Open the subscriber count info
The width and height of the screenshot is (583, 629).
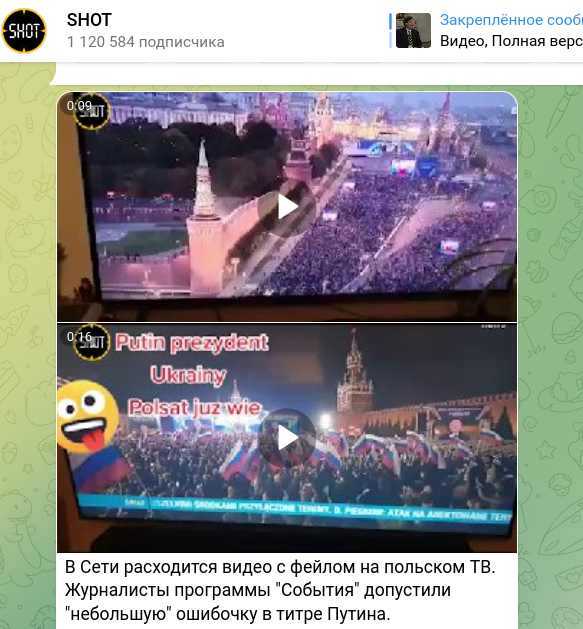pyautogui.click(x=146, y=42)
